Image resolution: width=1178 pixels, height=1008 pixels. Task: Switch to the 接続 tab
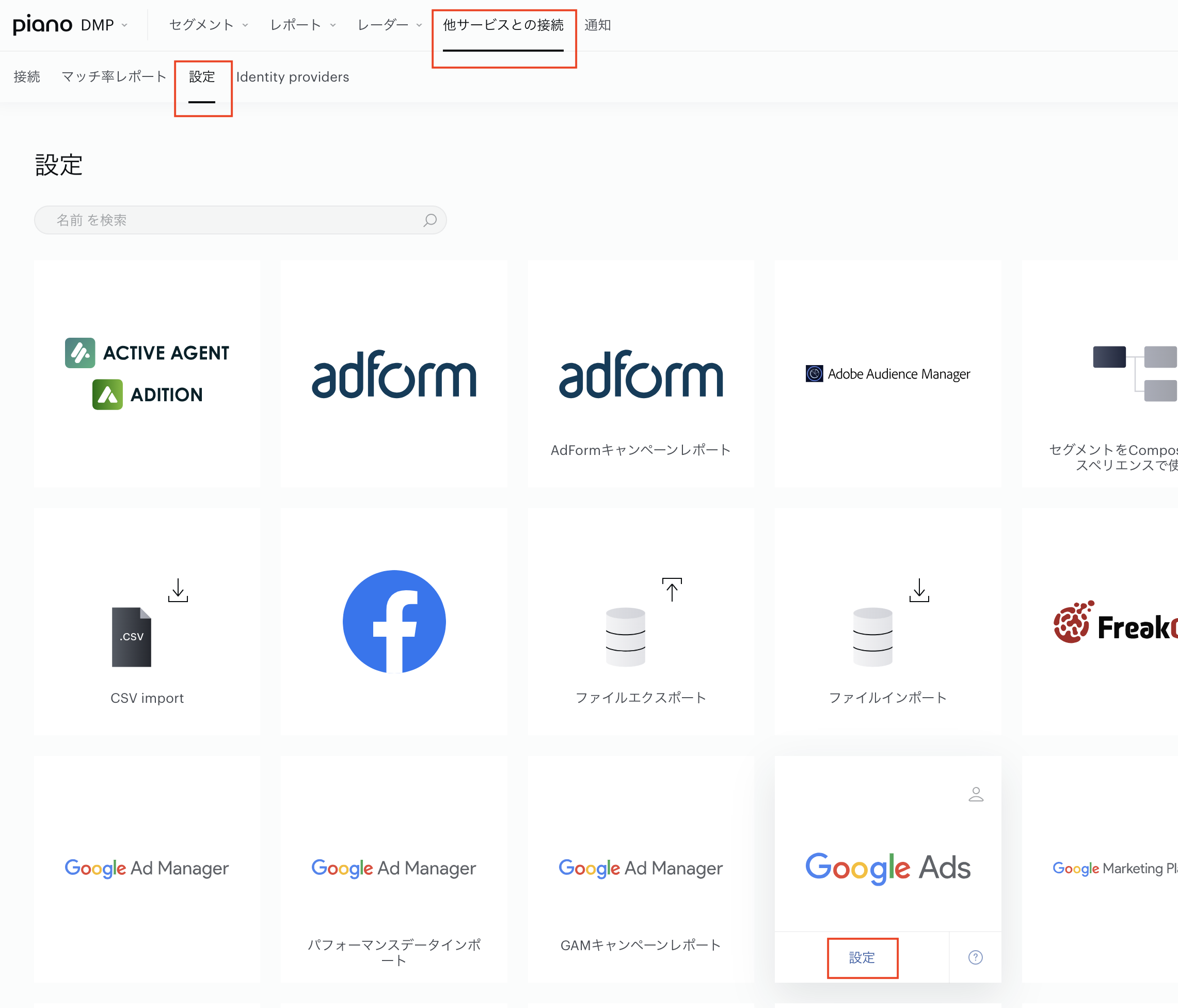(x=27, y=77)
